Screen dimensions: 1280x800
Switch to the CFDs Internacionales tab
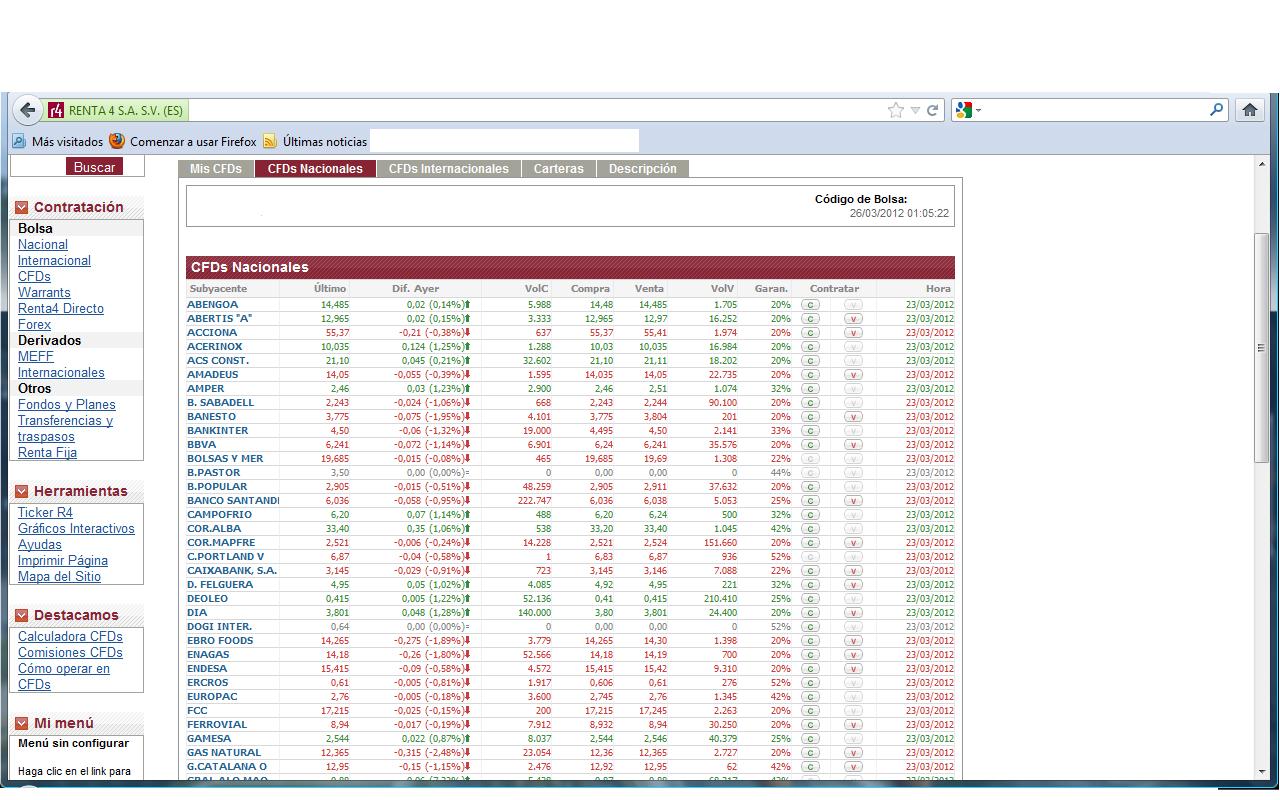[x=448, y=169]
